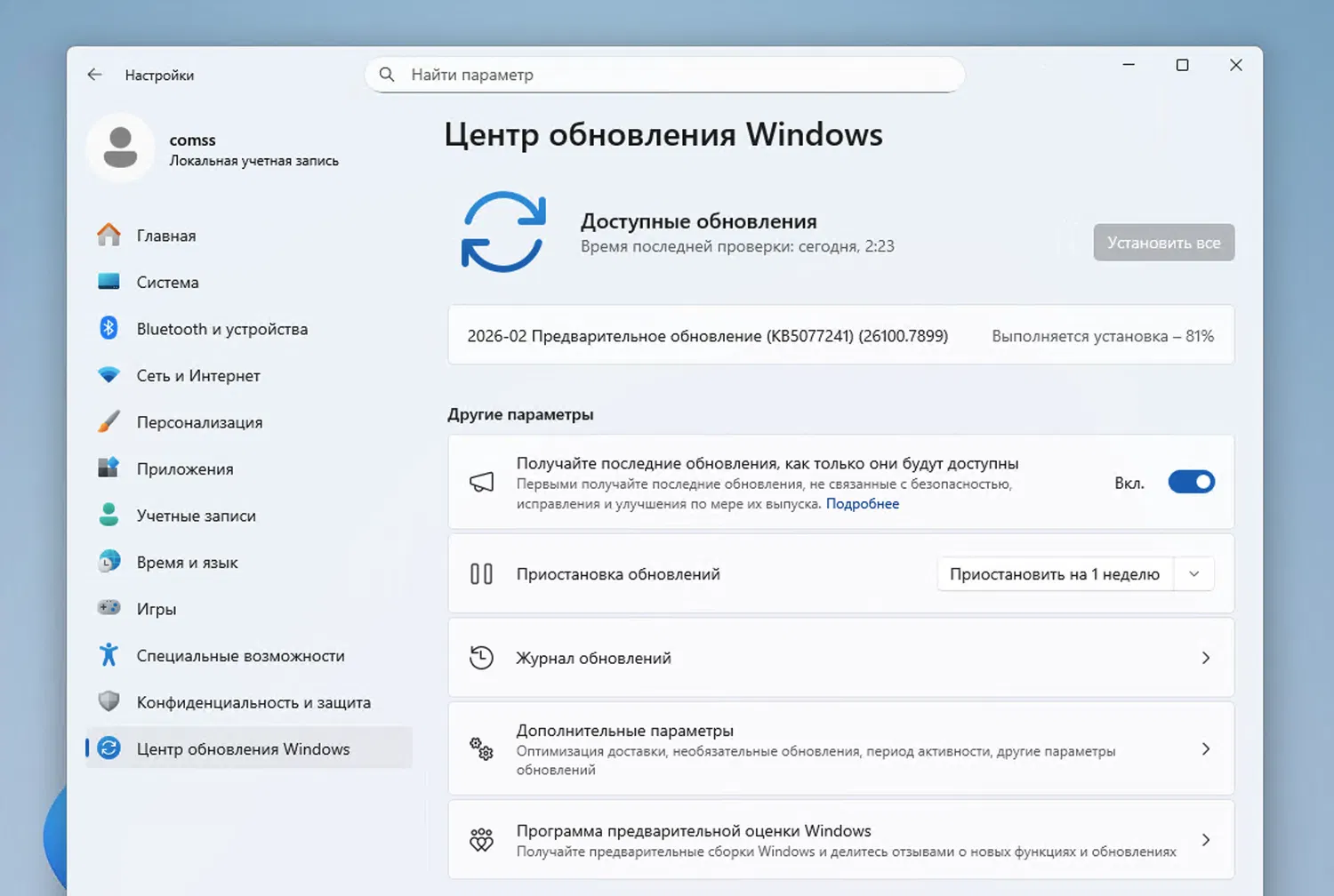Click the Локальная учетная запись label
The image size is (1334, 896).
254,161
